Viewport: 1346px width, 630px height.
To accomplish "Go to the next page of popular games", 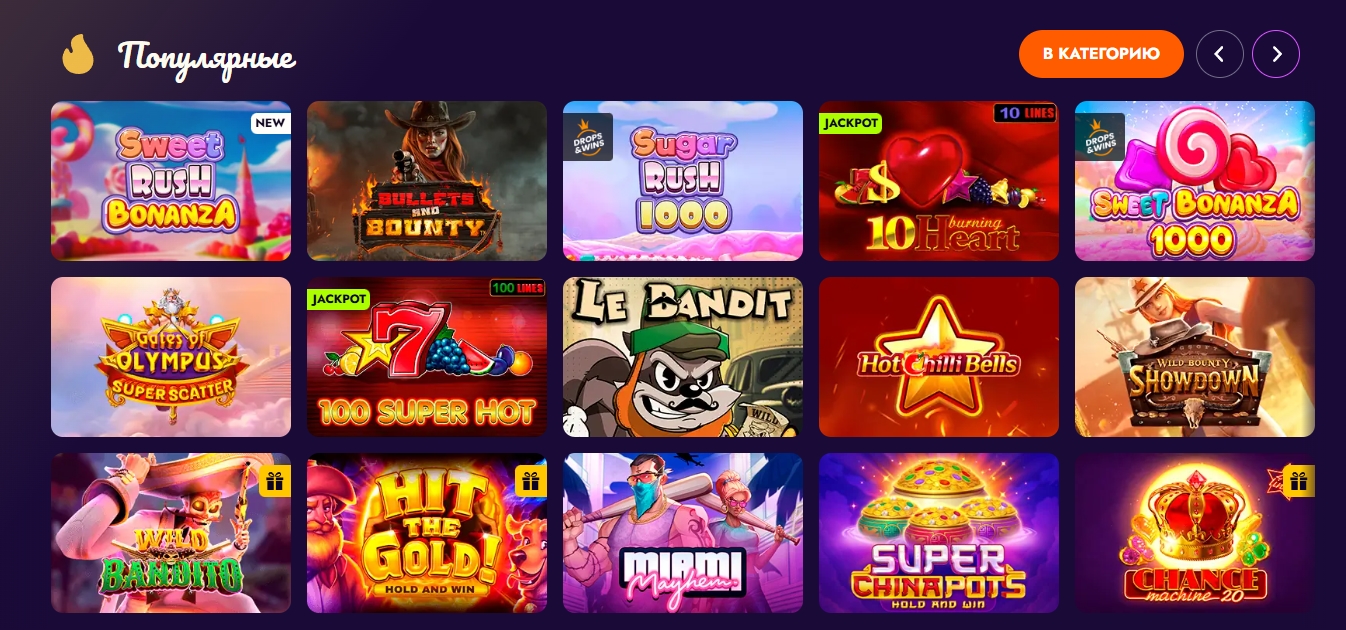I will click(x=1276, y=54).
